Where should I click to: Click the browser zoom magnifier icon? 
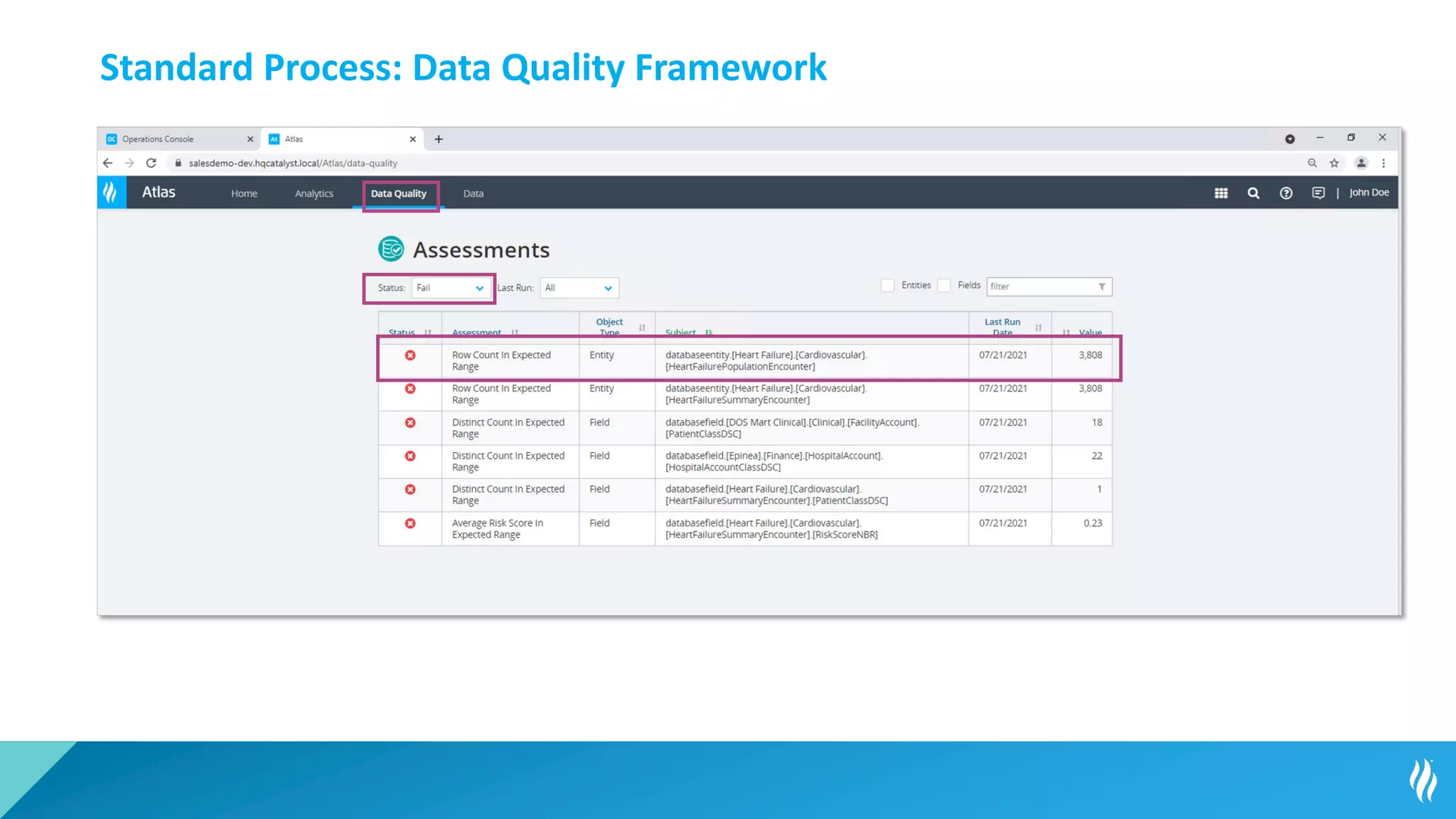[1312, 163]
